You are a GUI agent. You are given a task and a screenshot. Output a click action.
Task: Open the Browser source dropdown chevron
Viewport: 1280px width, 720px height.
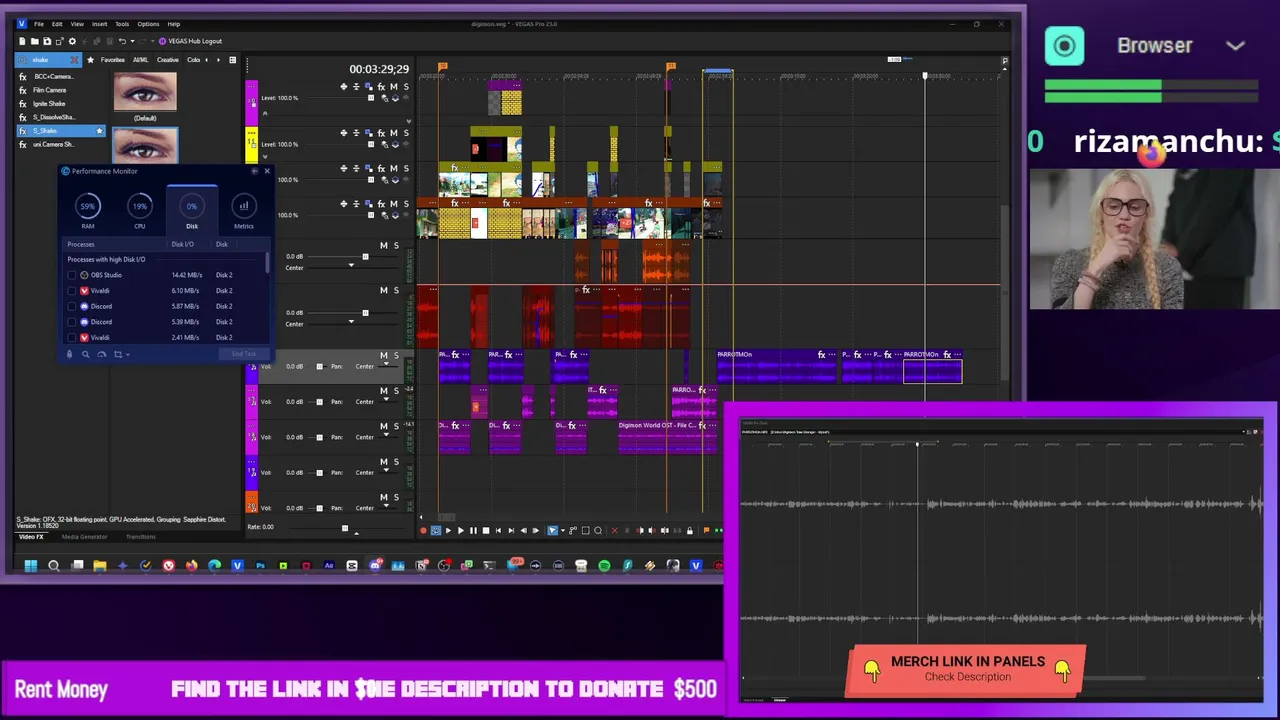click(x=1236, y=46)
